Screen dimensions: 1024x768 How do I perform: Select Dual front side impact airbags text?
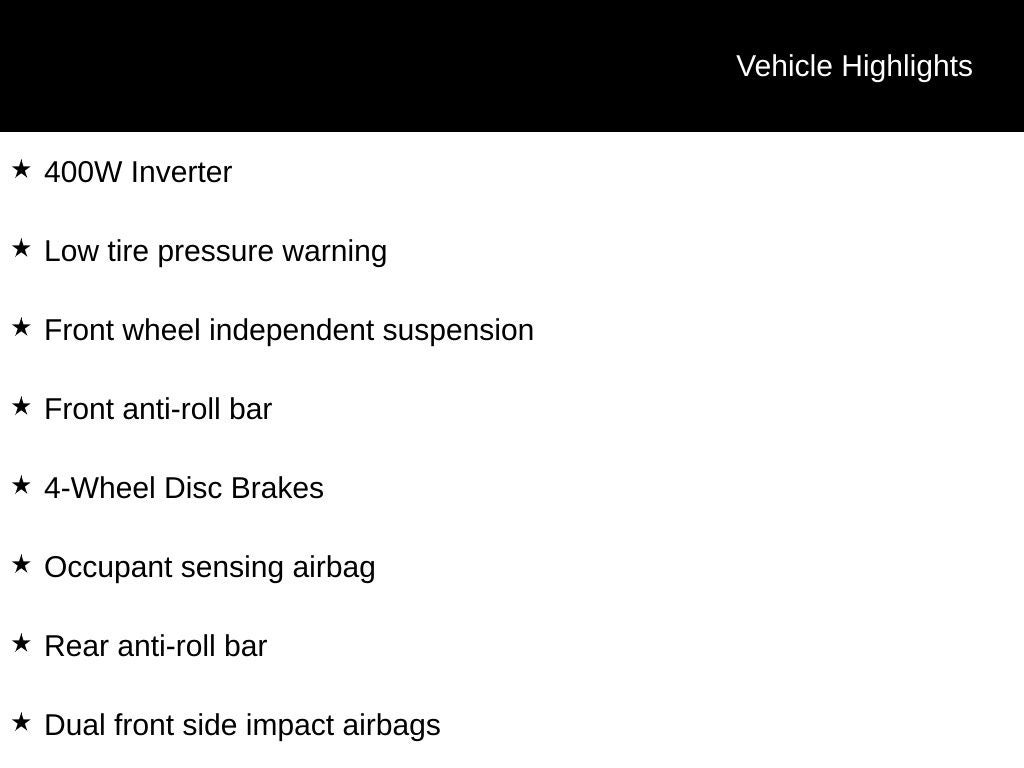coord(242,725)
